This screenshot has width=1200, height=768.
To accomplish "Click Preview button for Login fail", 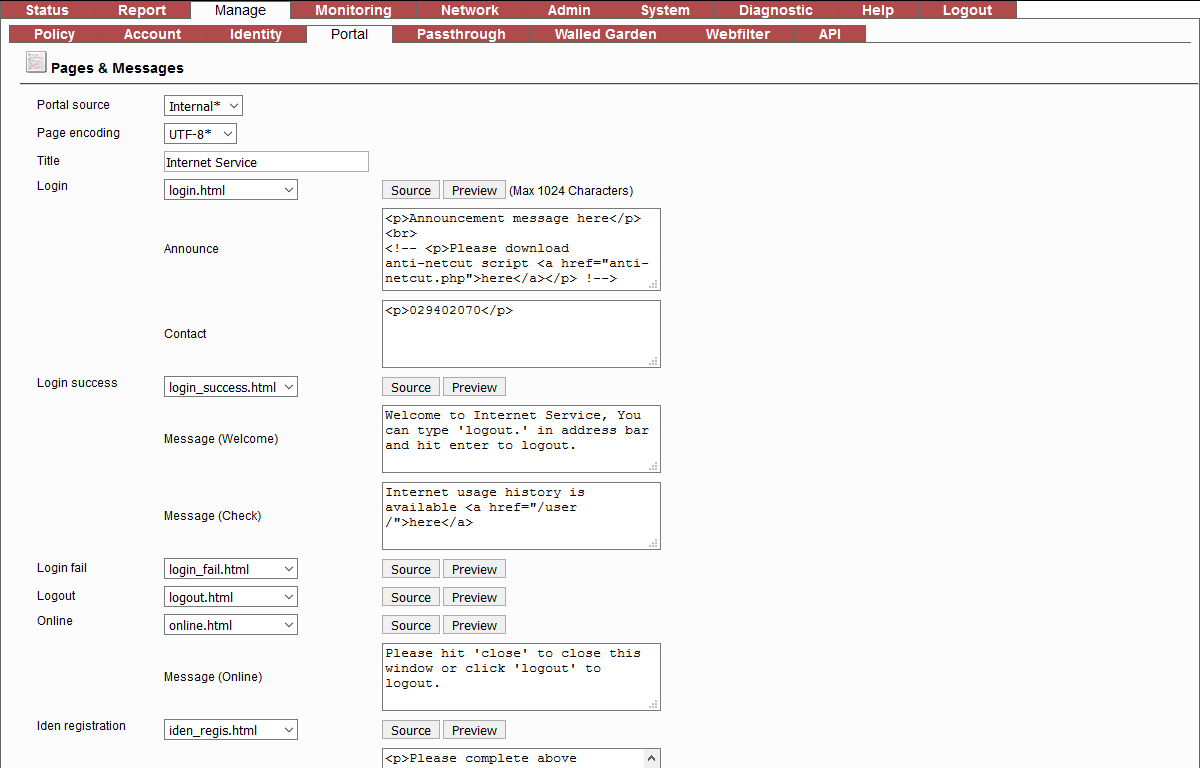I will 474,569.
